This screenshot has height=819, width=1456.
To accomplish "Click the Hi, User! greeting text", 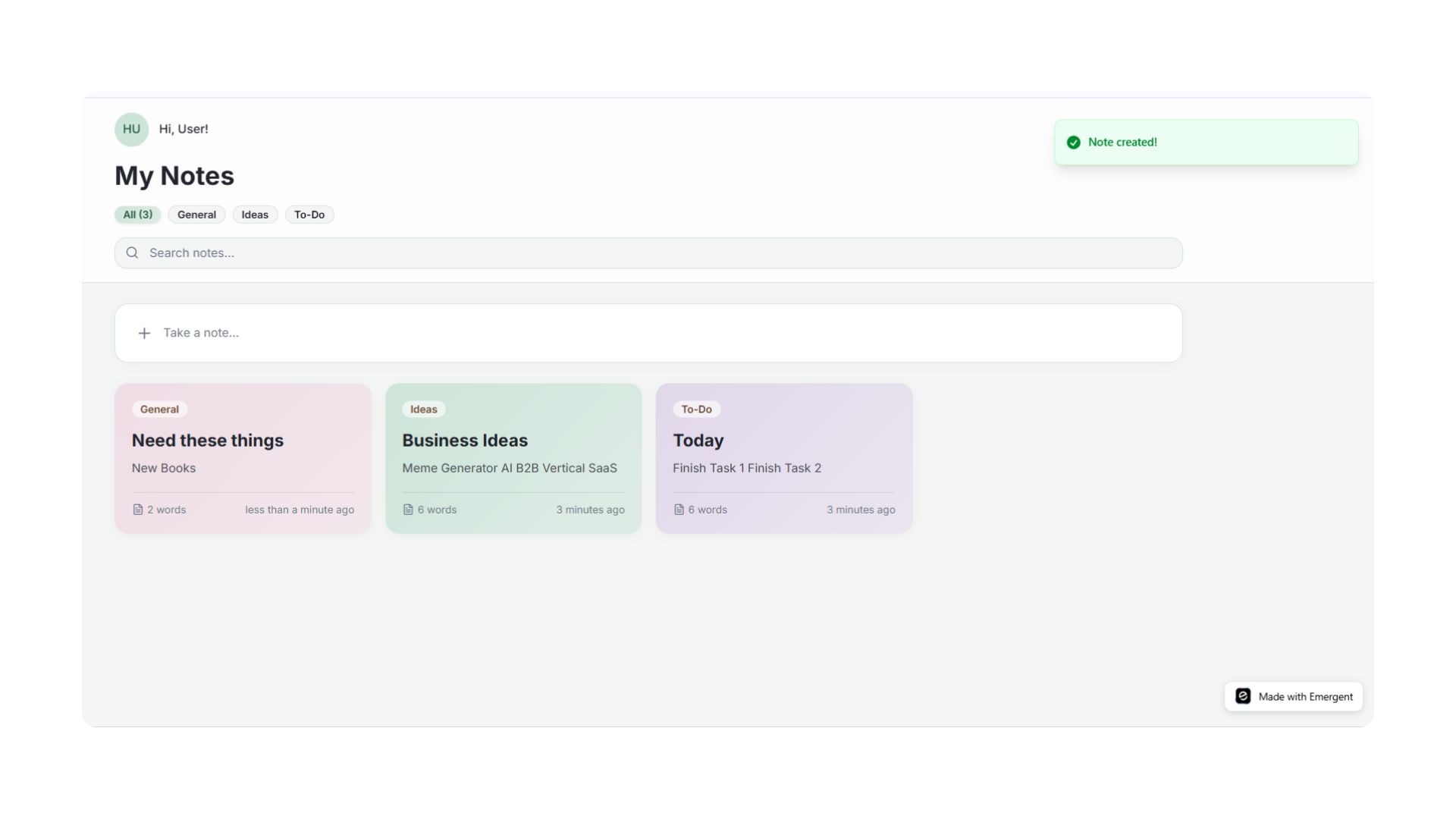I will (x=183, y=129).
